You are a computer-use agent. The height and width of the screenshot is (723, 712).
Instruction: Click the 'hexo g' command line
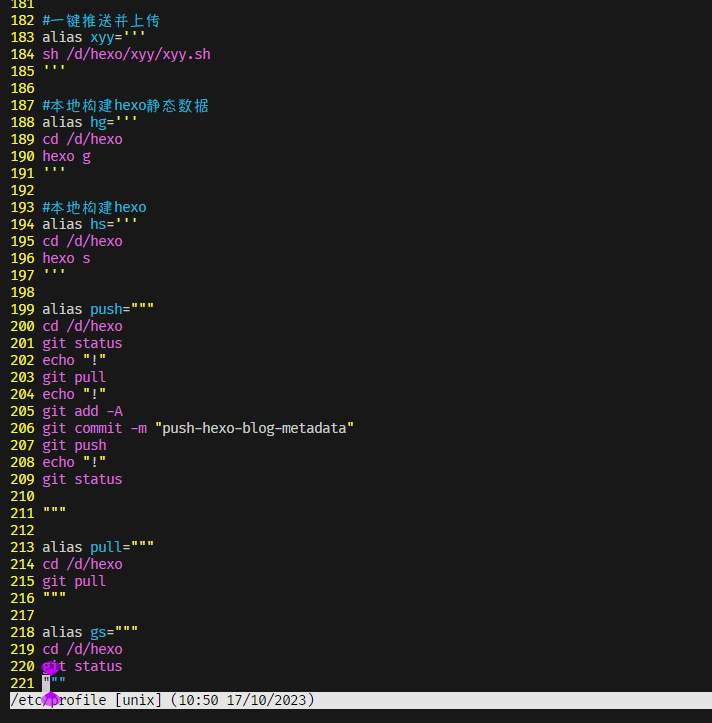click(x=66, y=156)
